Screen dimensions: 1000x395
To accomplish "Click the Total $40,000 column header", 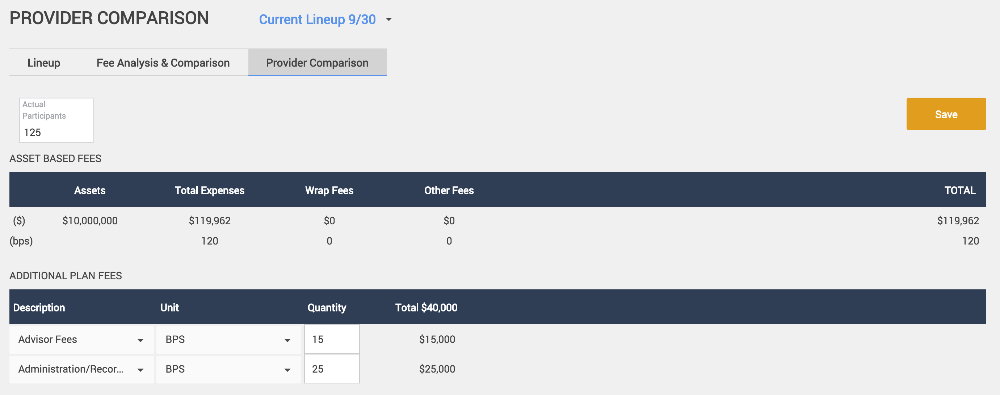I will pyautogui.click(x=426, y=308).
